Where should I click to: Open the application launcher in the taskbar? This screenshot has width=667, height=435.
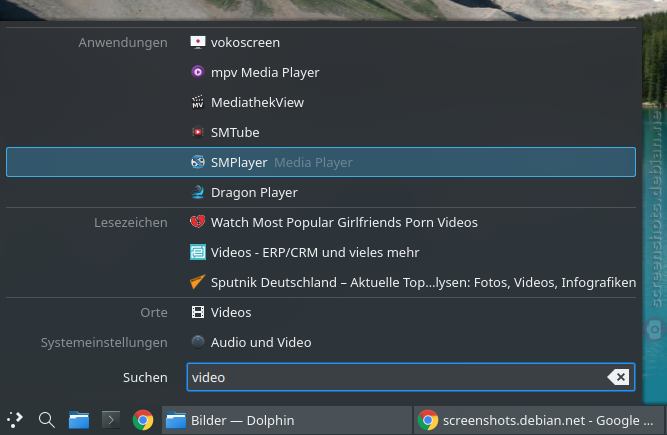[15, 420]
